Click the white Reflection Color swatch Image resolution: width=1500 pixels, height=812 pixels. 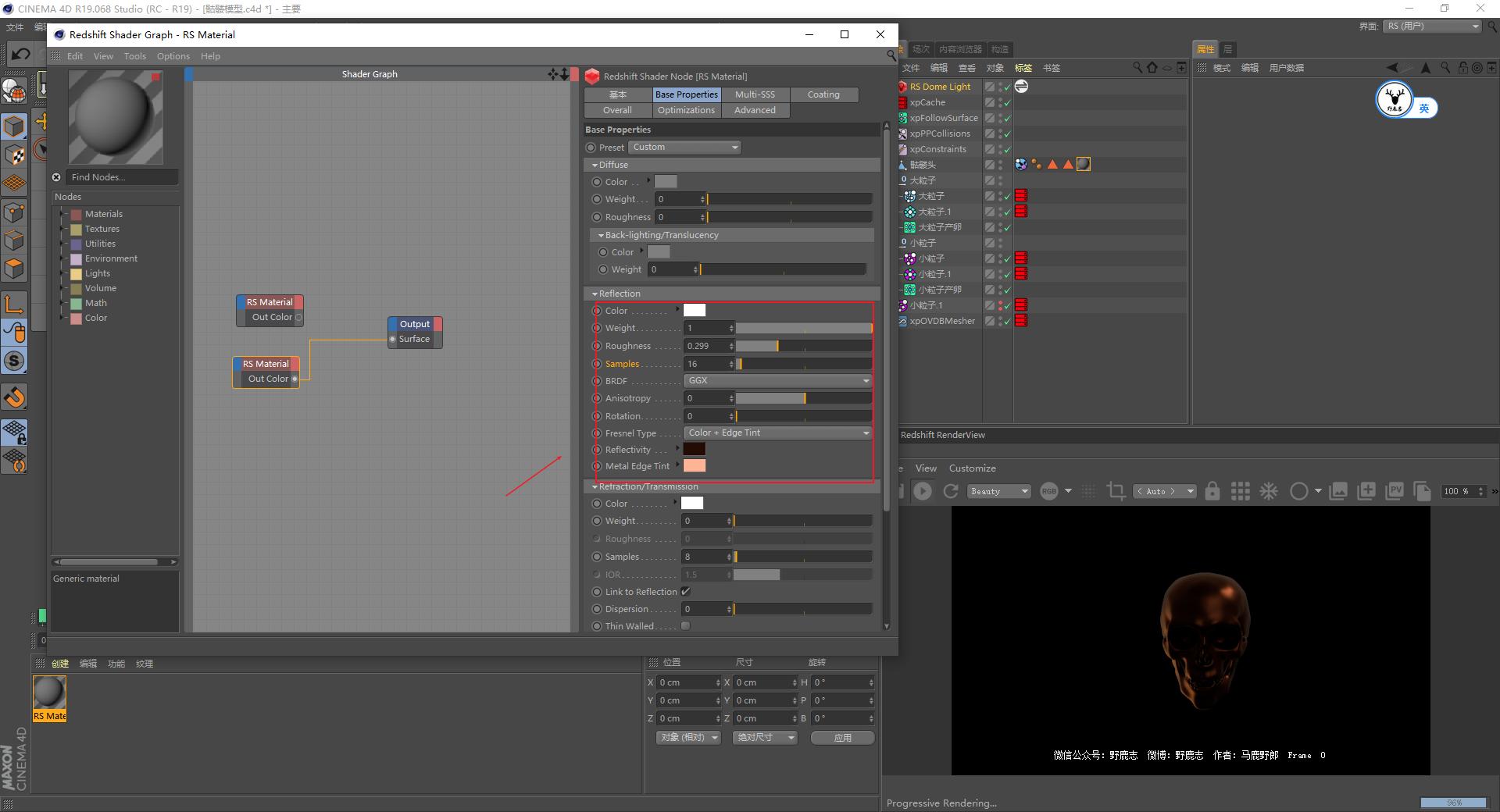coord(694,310)
